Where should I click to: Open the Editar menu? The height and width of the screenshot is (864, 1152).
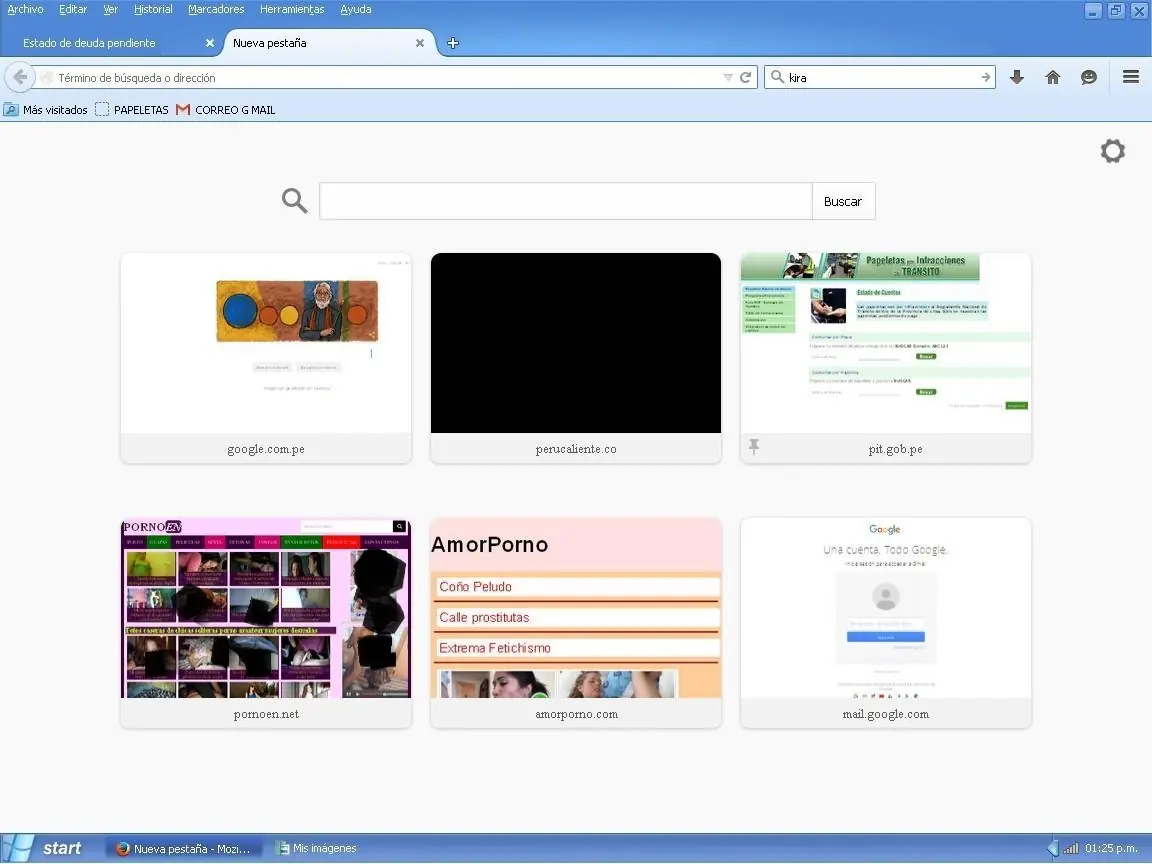coord(73,10)
